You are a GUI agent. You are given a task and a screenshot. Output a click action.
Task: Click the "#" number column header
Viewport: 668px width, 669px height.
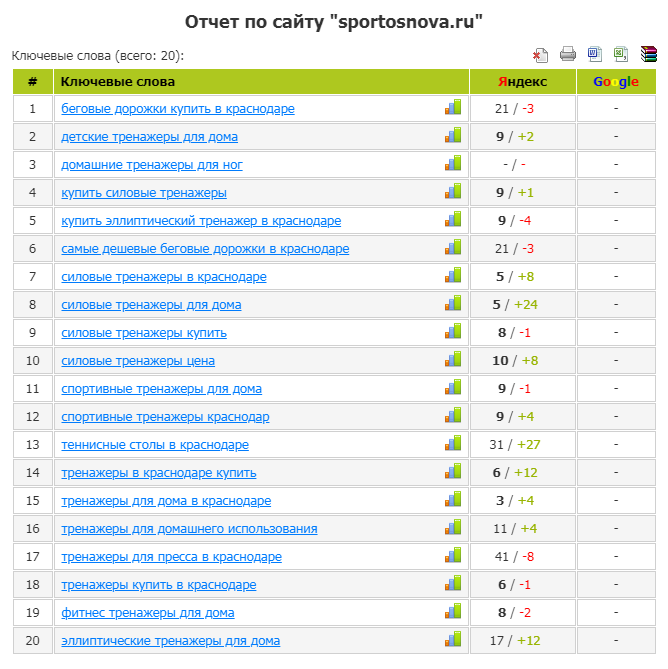[33, 82]
